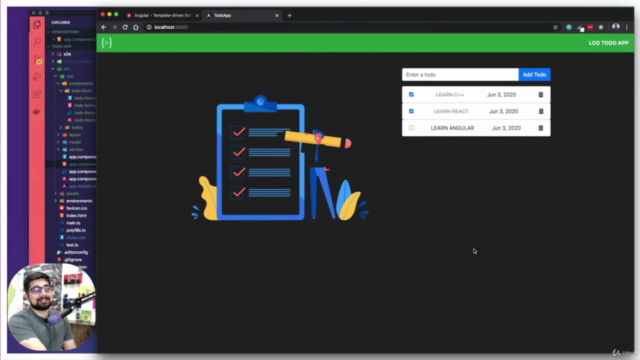
Task: Open favicon.ico in the explorer
Action: click(x=76, y=209)
